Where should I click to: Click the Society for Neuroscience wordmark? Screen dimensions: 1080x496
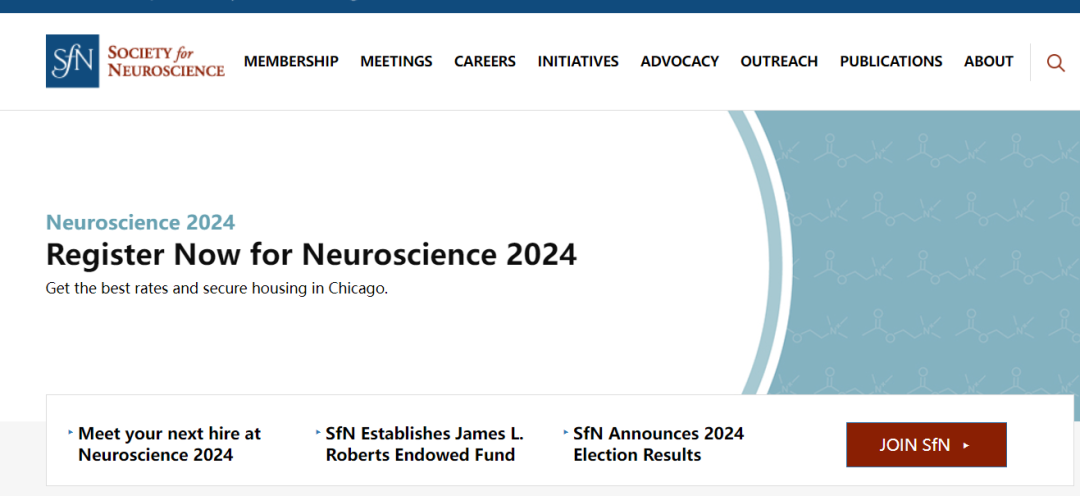tap(166, 61)
